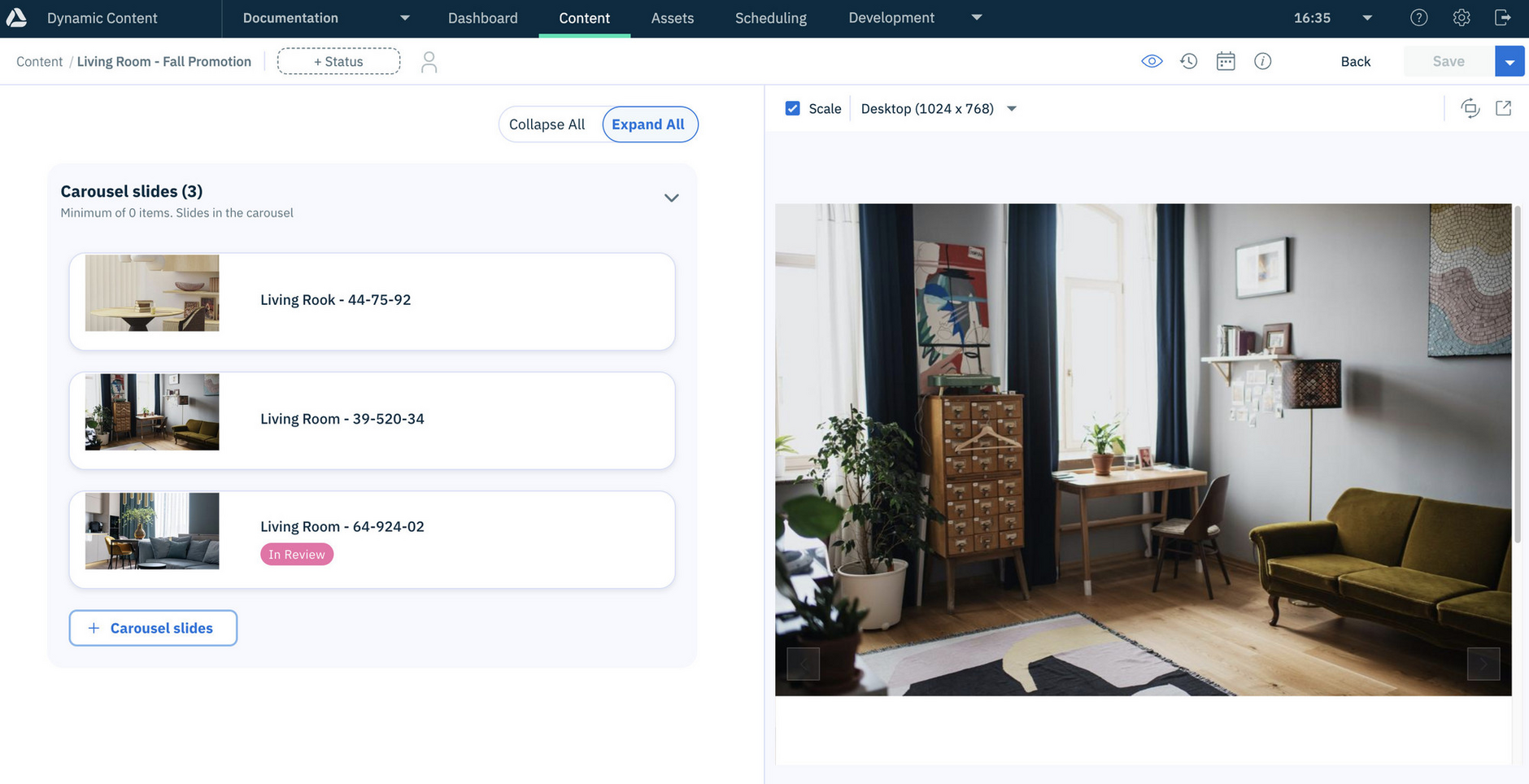
Task: Add a new Carousel slides item
Action: point(153,628)
